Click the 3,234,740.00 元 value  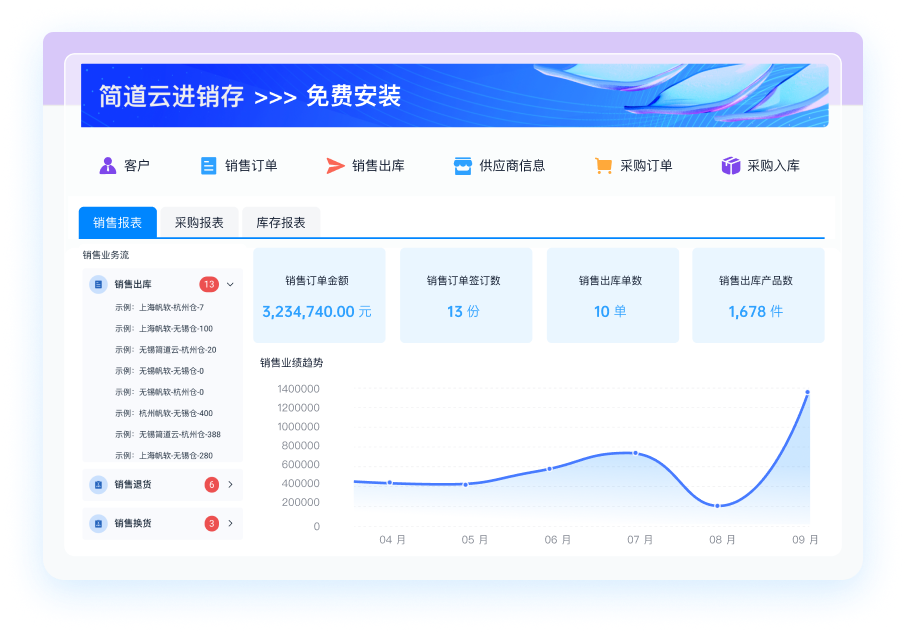pyautogui.click(x=317, y=312)
